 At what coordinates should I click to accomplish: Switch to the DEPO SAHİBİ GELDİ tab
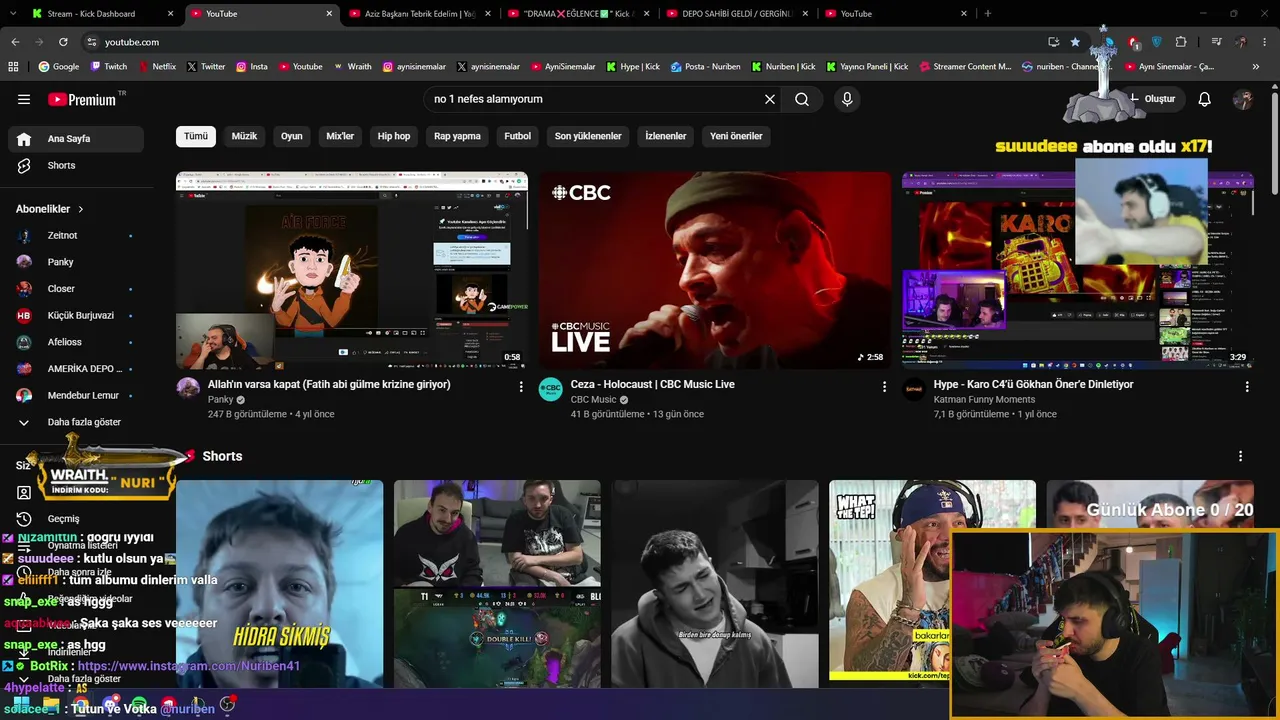click(737, 13)
